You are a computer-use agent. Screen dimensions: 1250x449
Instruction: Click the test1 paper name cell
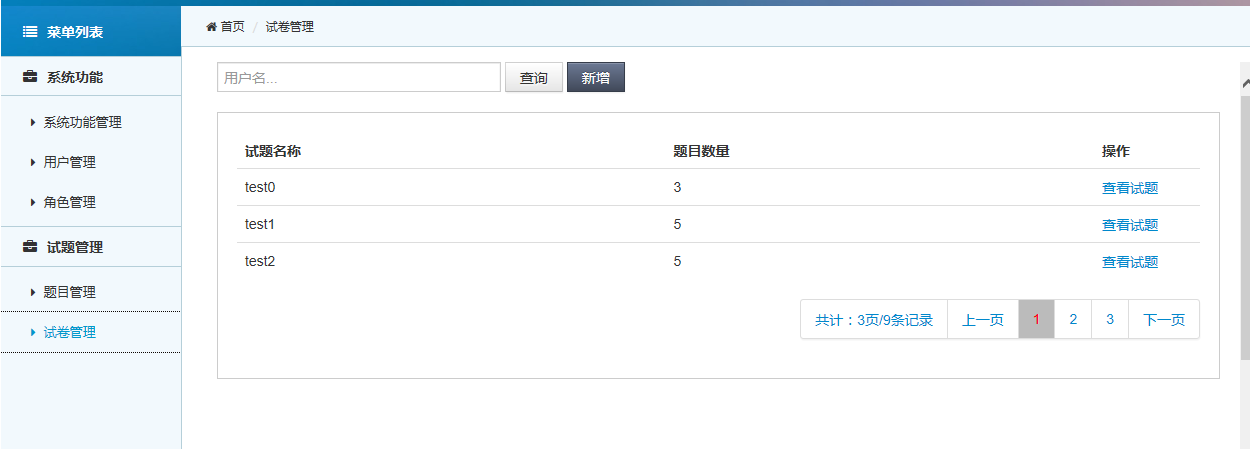point(260,224)
